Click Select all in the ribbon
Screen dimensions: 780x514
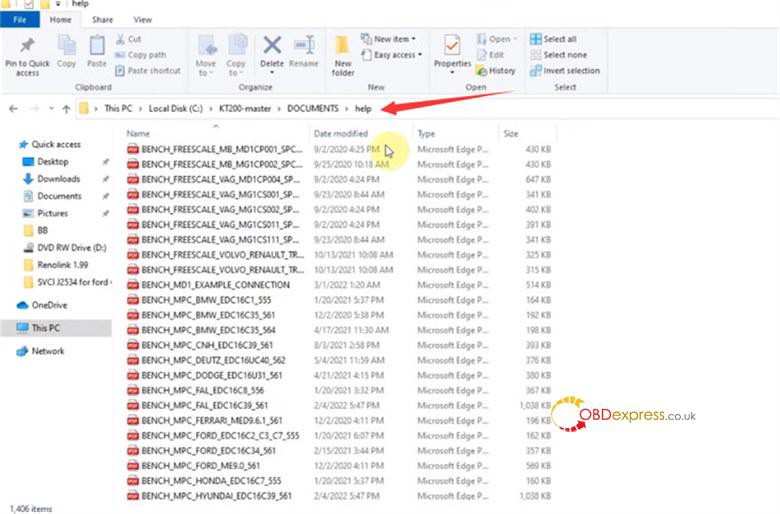pos(553,39)
